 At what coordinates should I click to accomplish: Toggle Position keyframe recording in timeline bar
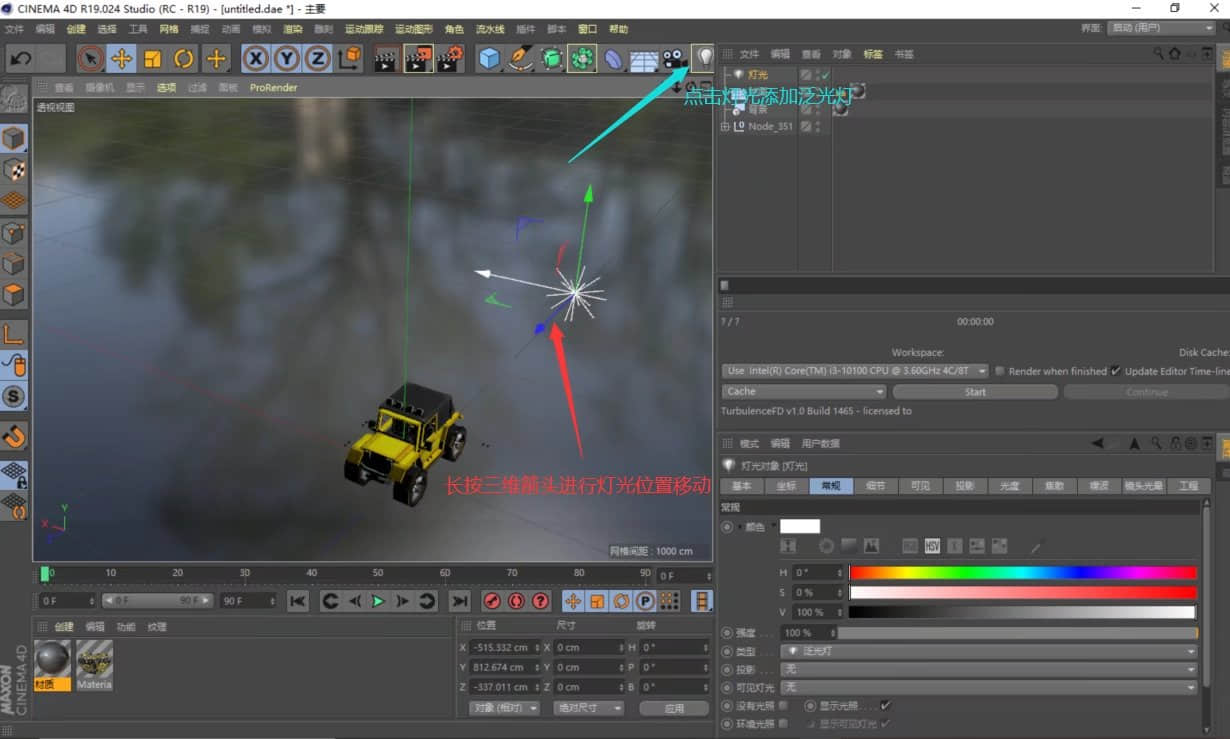(x=573, y=601)
